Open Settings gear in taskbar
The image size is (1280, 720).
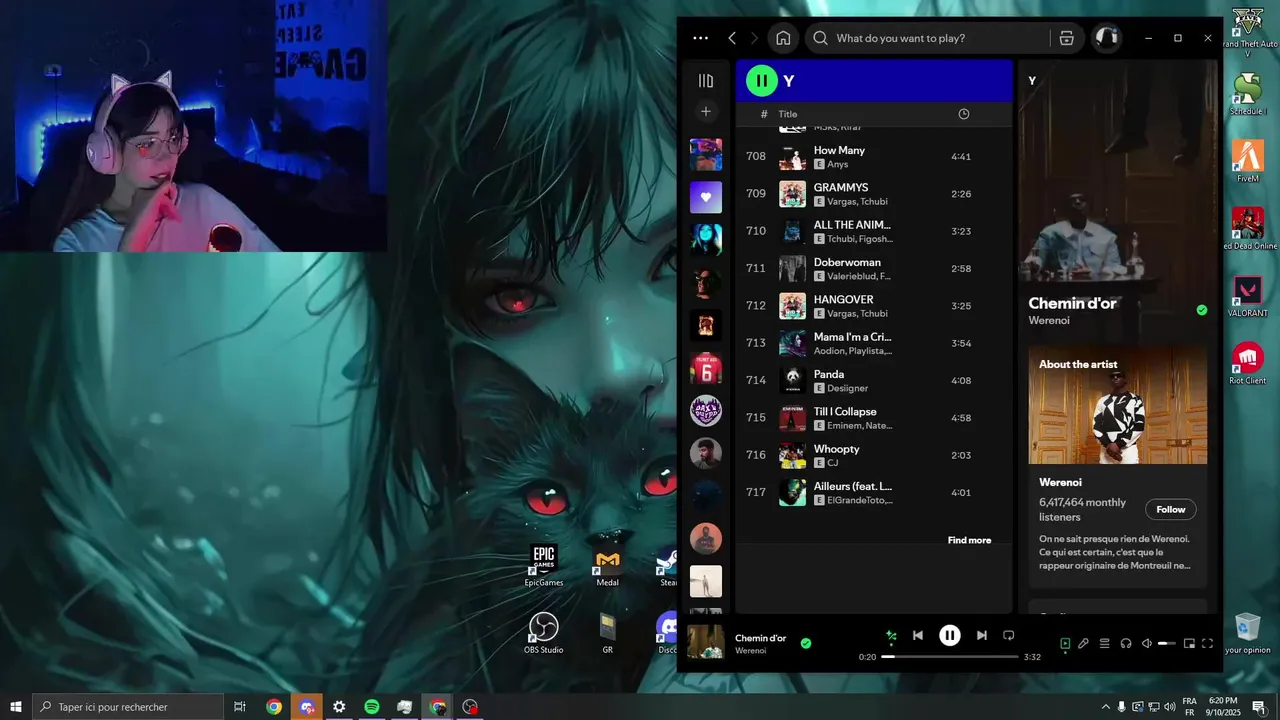(339, 706)
